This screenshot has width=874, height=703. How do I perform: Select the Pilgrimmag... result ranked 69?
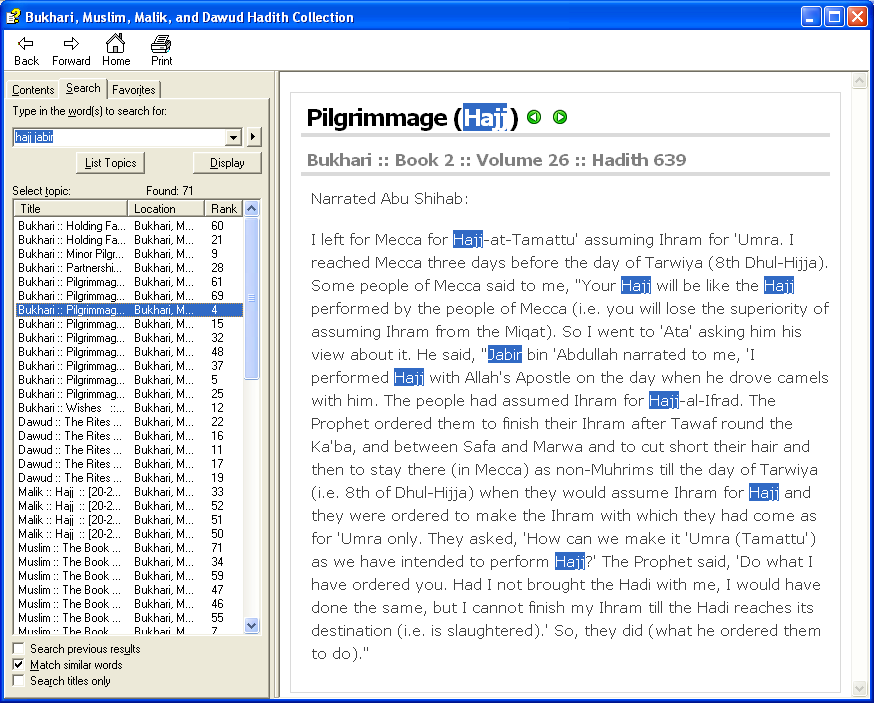[129, 296]
